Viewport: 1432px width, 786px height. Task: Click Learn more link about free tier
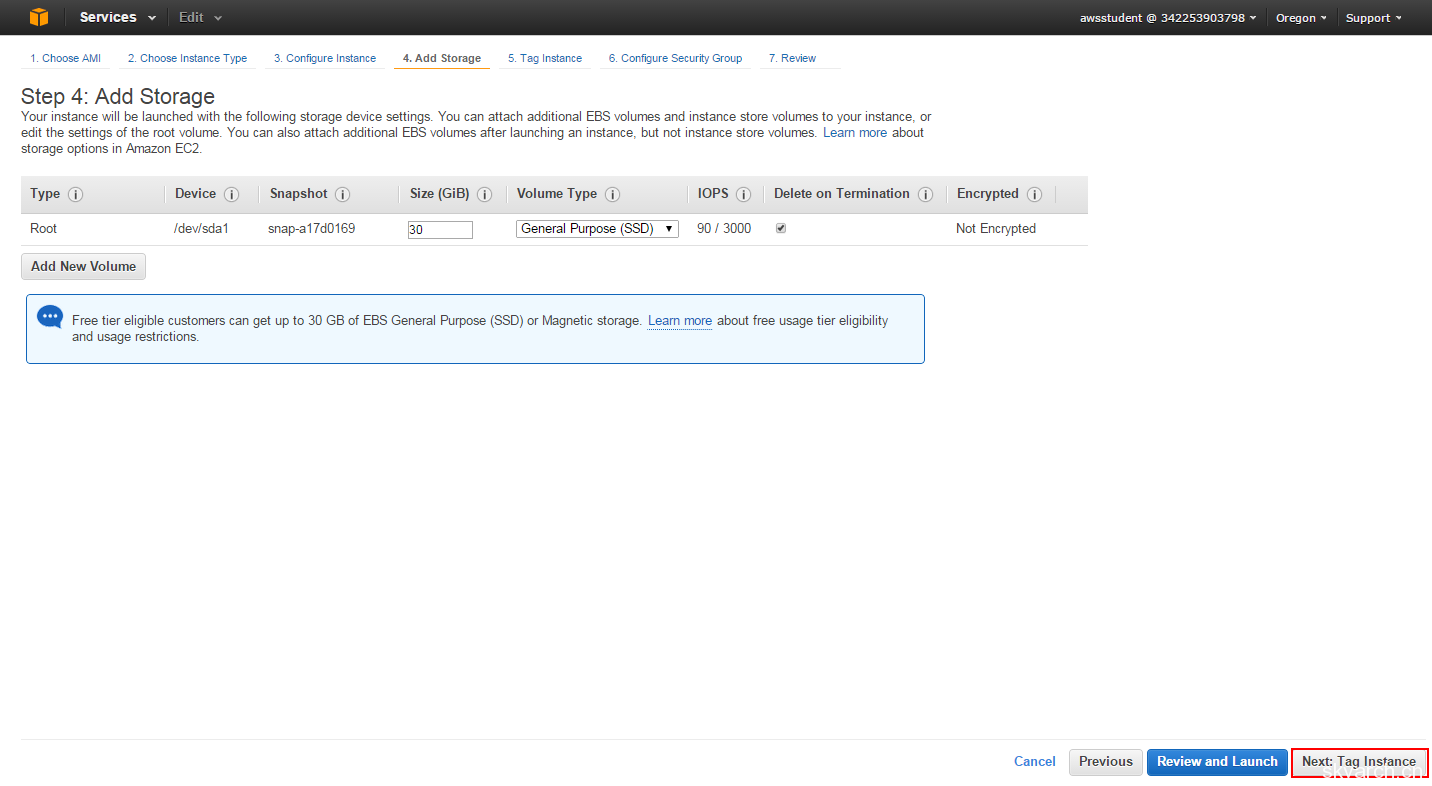click(680, 321)
